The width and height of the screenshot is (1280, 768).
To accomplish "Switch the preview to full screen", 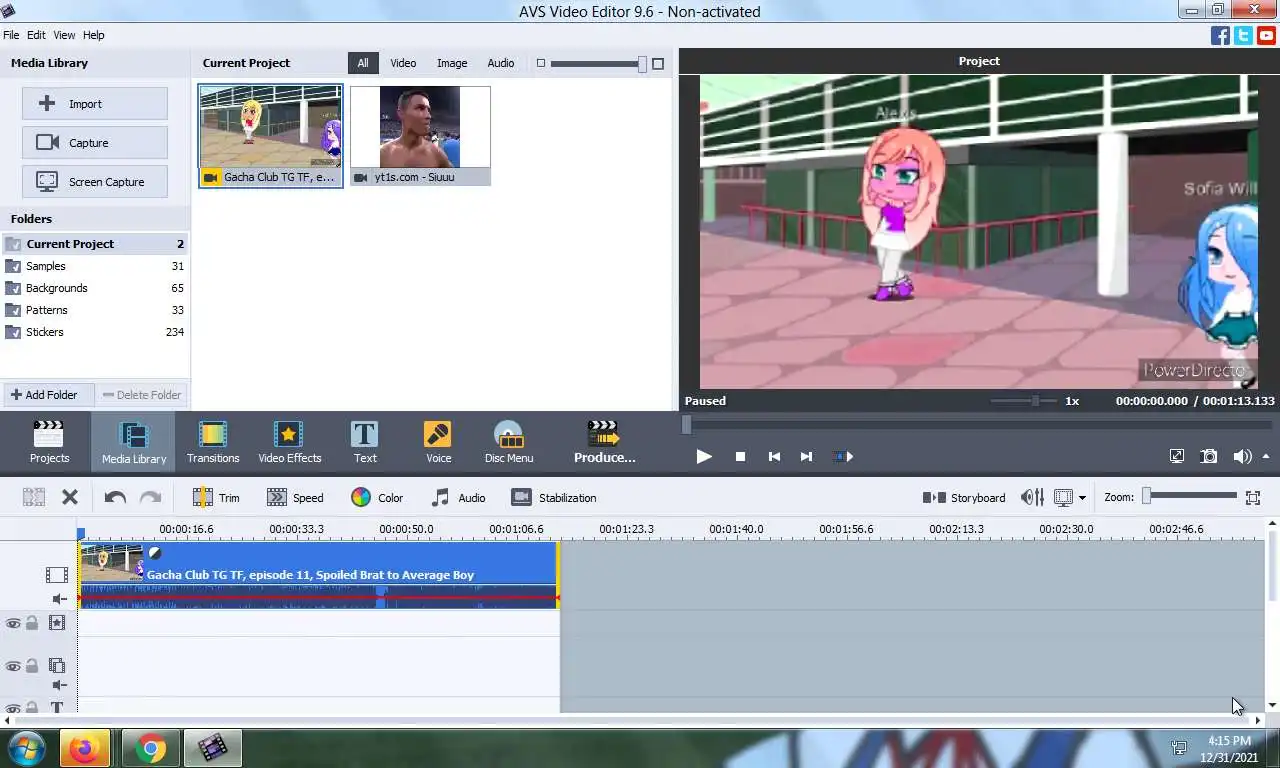I will (x=1177, y=456).
